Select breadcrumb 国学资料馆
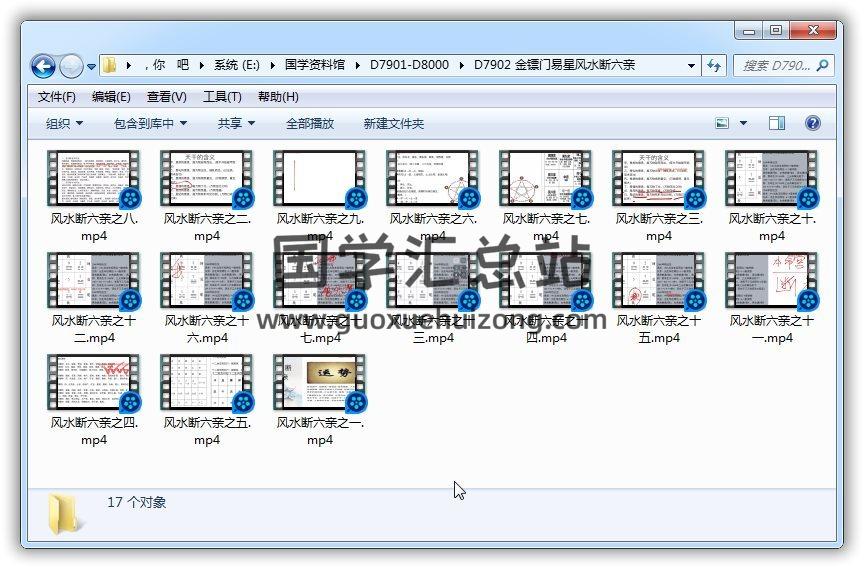The image size is (864, 569). pyautogui.click(x=315, y=65)
